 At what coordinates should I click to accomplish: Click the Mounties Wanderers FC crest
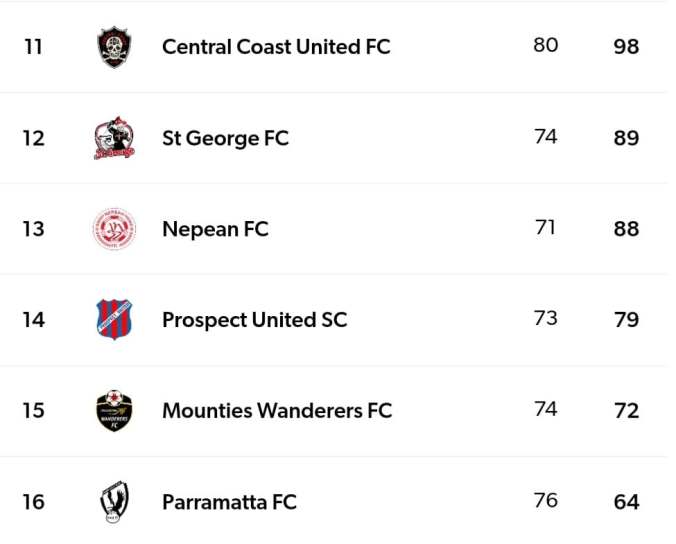114,411
